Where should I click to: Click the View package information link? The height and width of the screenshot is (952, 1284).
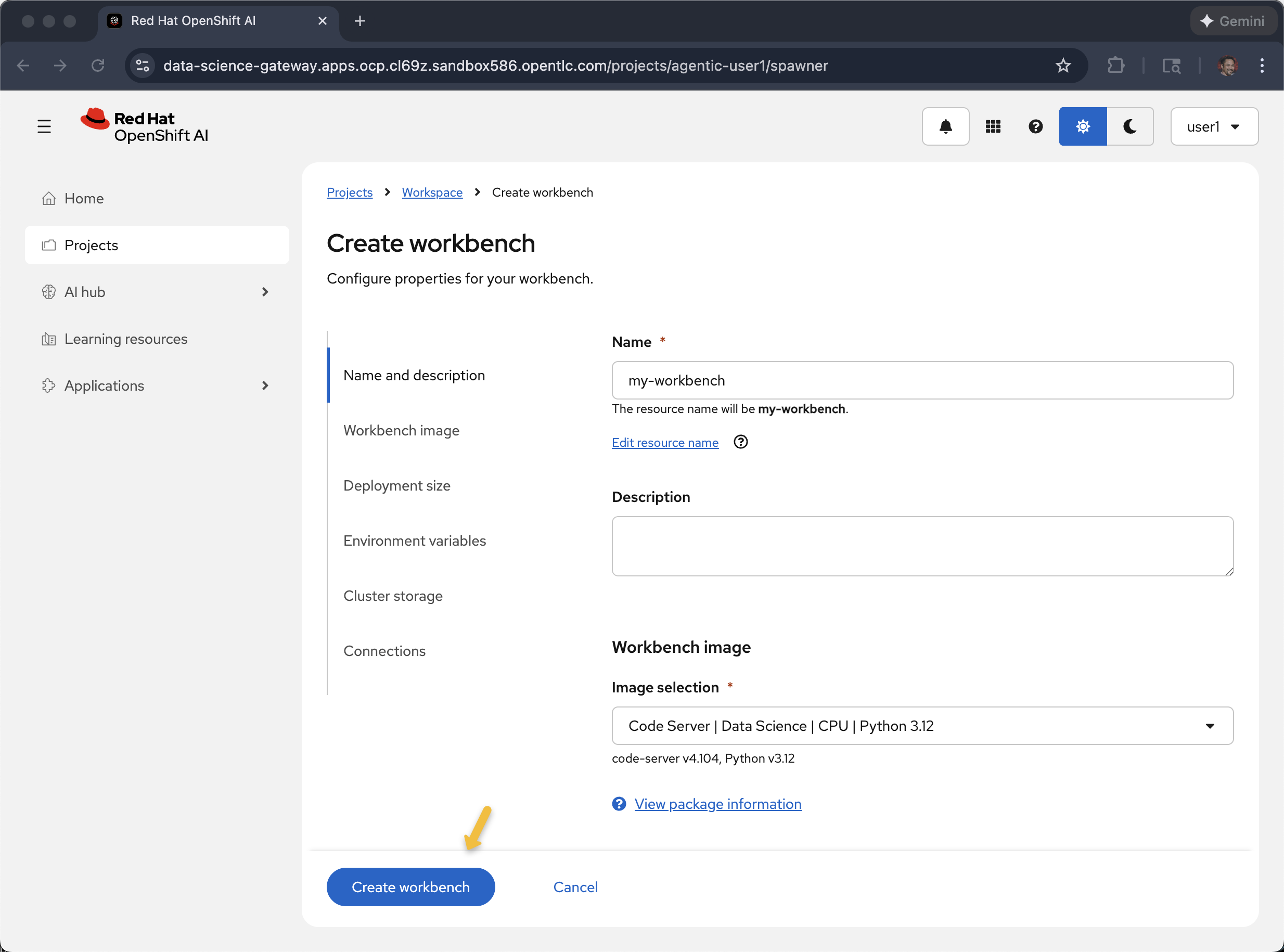pos(717,804)
